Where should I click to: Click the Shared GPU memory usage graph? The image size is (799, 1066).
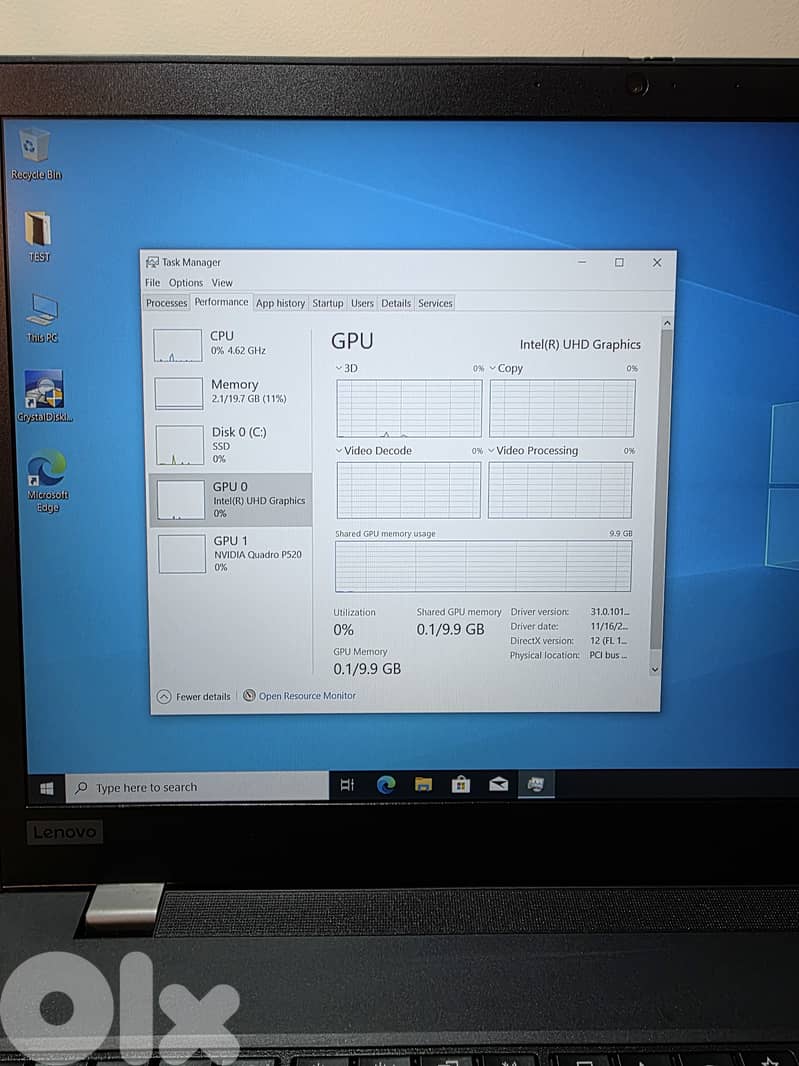click(483, 566)
